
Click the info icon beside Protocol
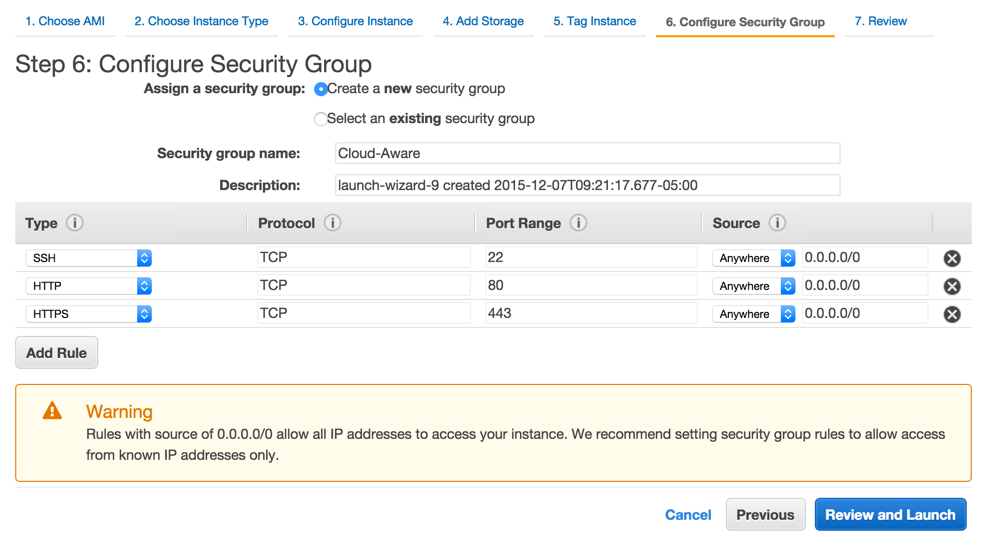pyautogui.click(x=332, y=223)
